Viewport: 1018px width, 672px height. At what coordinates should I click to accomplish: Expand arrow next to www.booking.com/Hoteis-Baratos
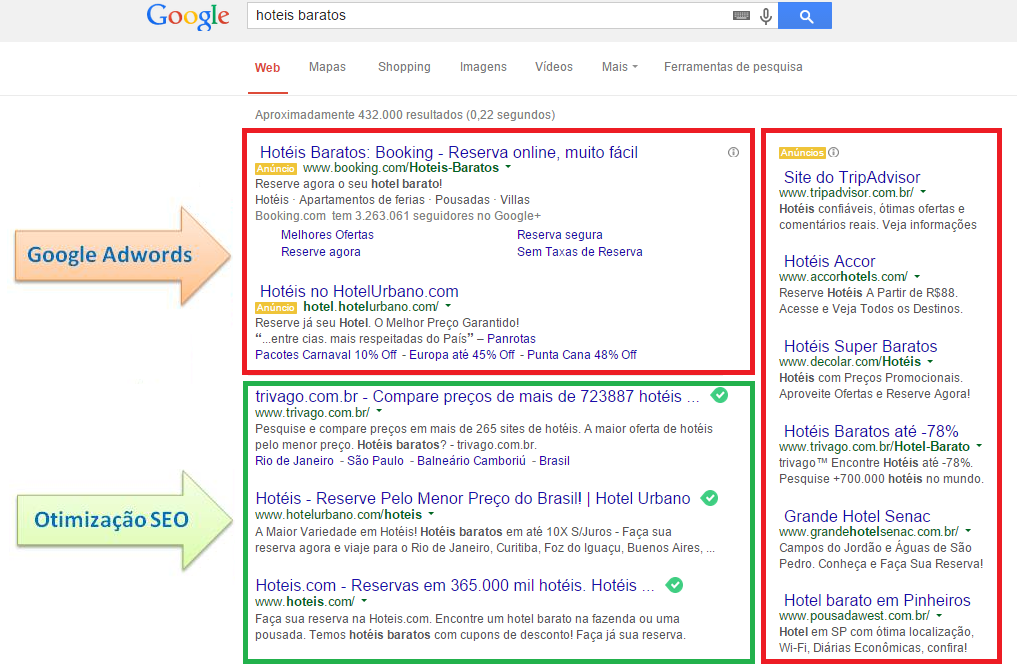508,168
